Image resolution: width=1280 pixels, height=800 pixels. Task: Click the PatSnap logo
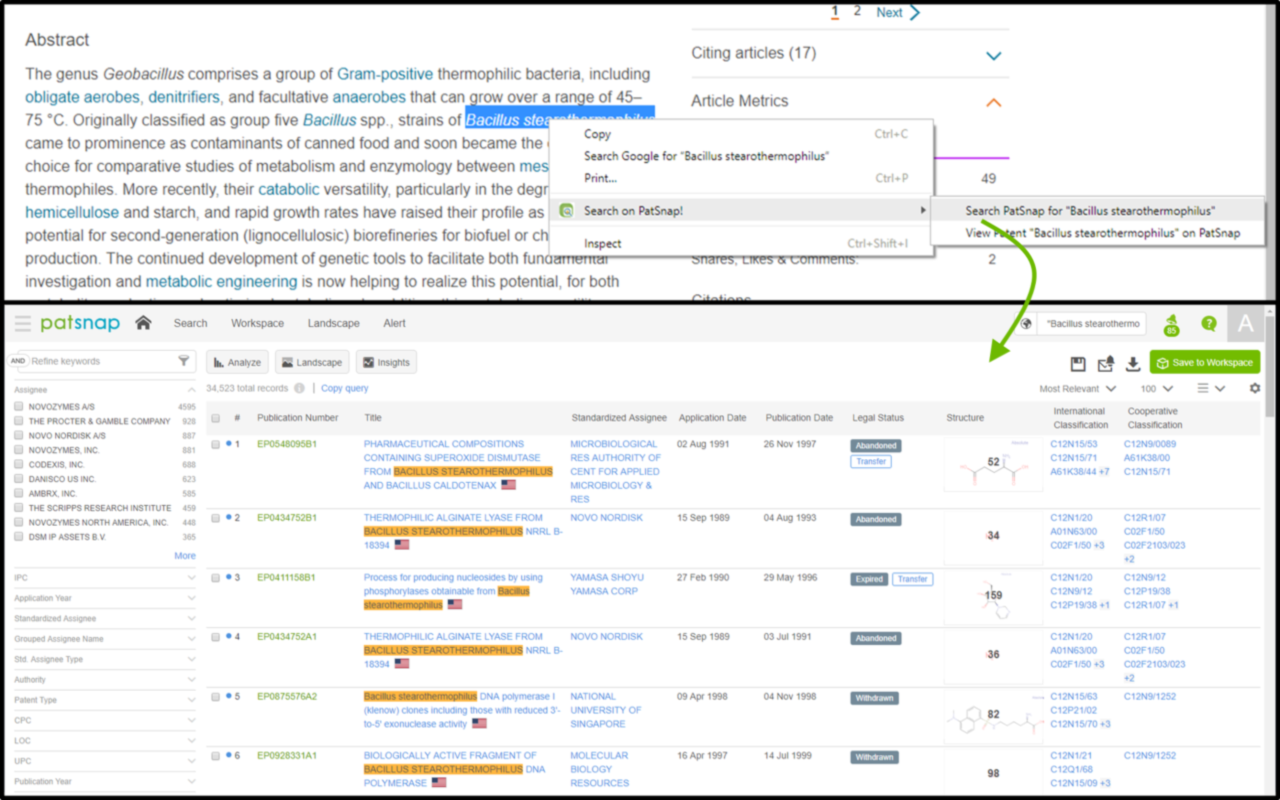coord(80,323)
